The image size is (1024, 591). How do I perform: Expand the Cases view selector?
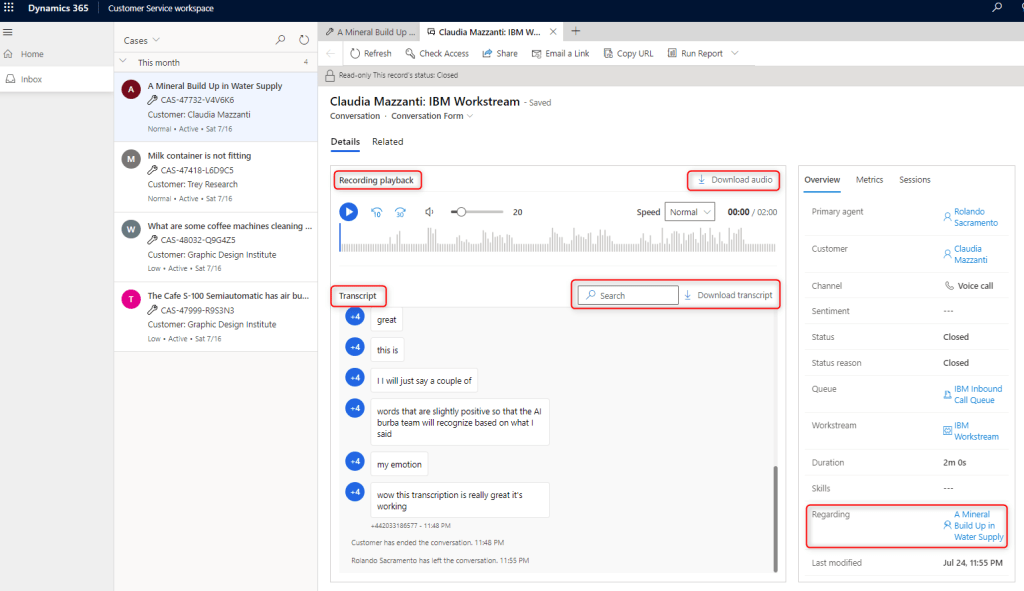tap(142, 41)
